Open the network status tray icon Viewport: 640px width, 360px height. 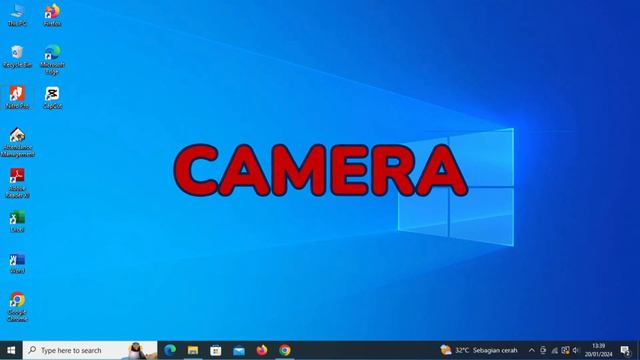point(554,350)
